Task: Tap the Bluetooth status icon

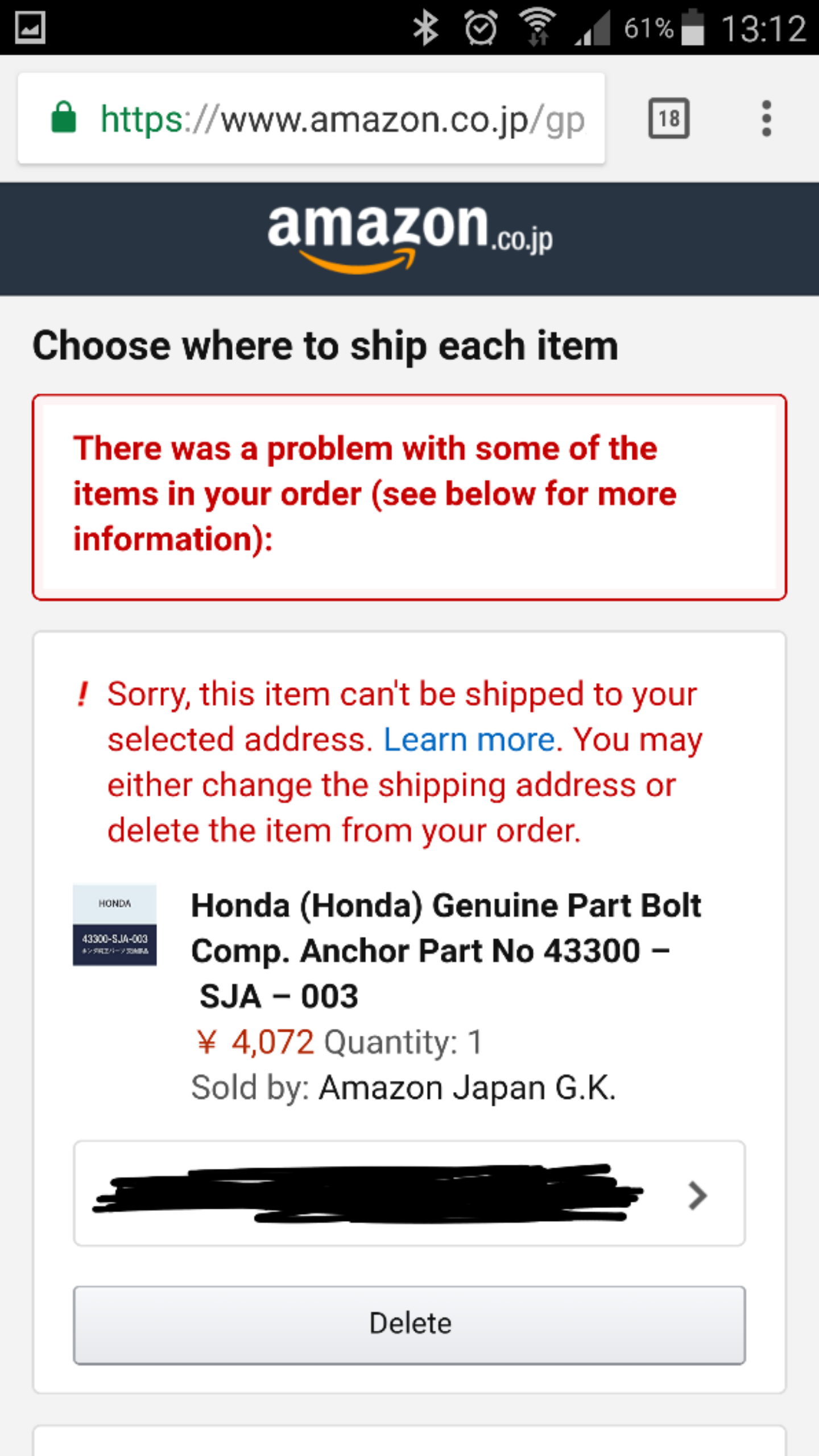Action: pyautogui.click(x=425, y=28)
